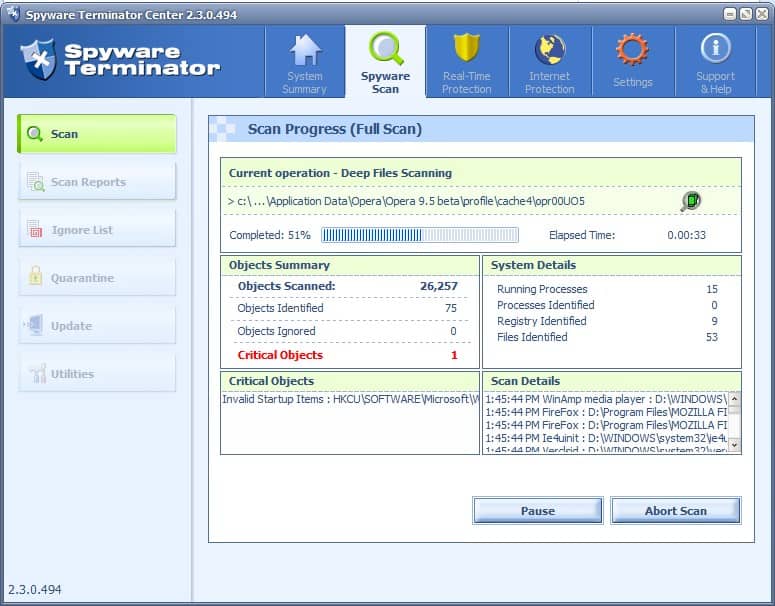Screen dimensions: 775x606
Task: Open the Internet Protection globe icon
Action: (550, 49)
